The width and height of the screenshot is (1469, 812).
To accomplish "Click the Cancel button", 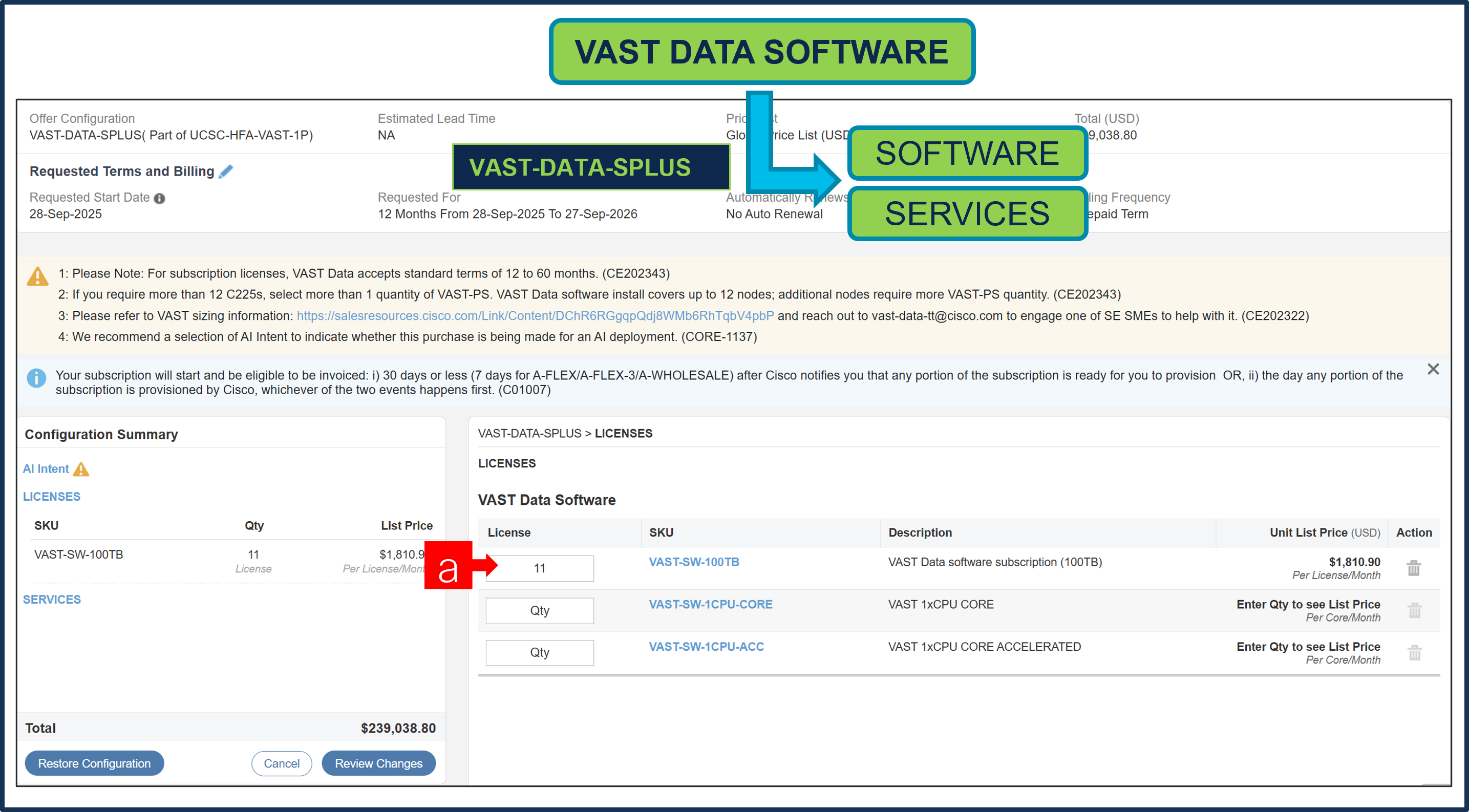I will pyautogui.click(x=282, y=763).
